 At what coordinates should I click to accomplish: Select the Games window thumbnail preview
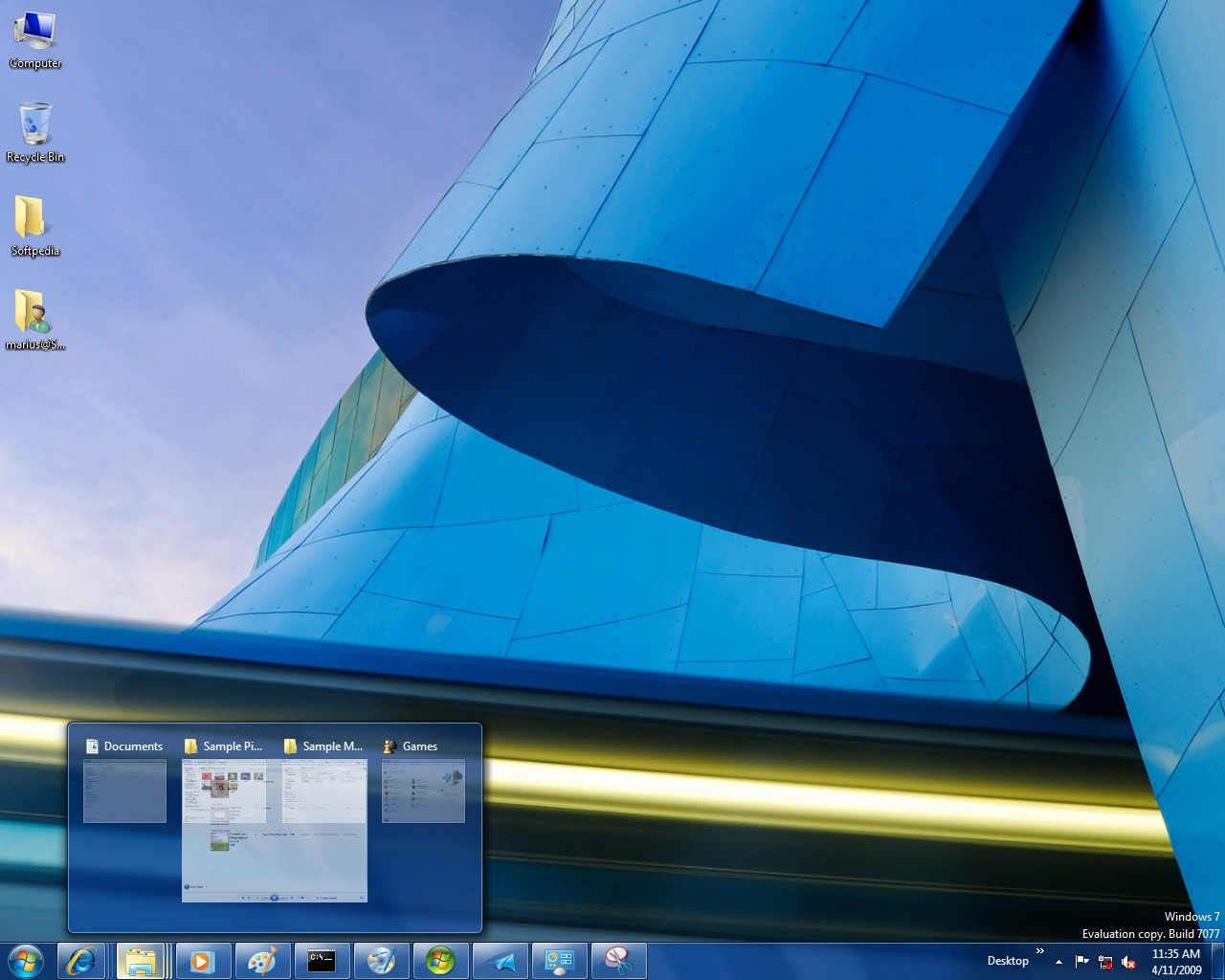[x=423, y=791]
